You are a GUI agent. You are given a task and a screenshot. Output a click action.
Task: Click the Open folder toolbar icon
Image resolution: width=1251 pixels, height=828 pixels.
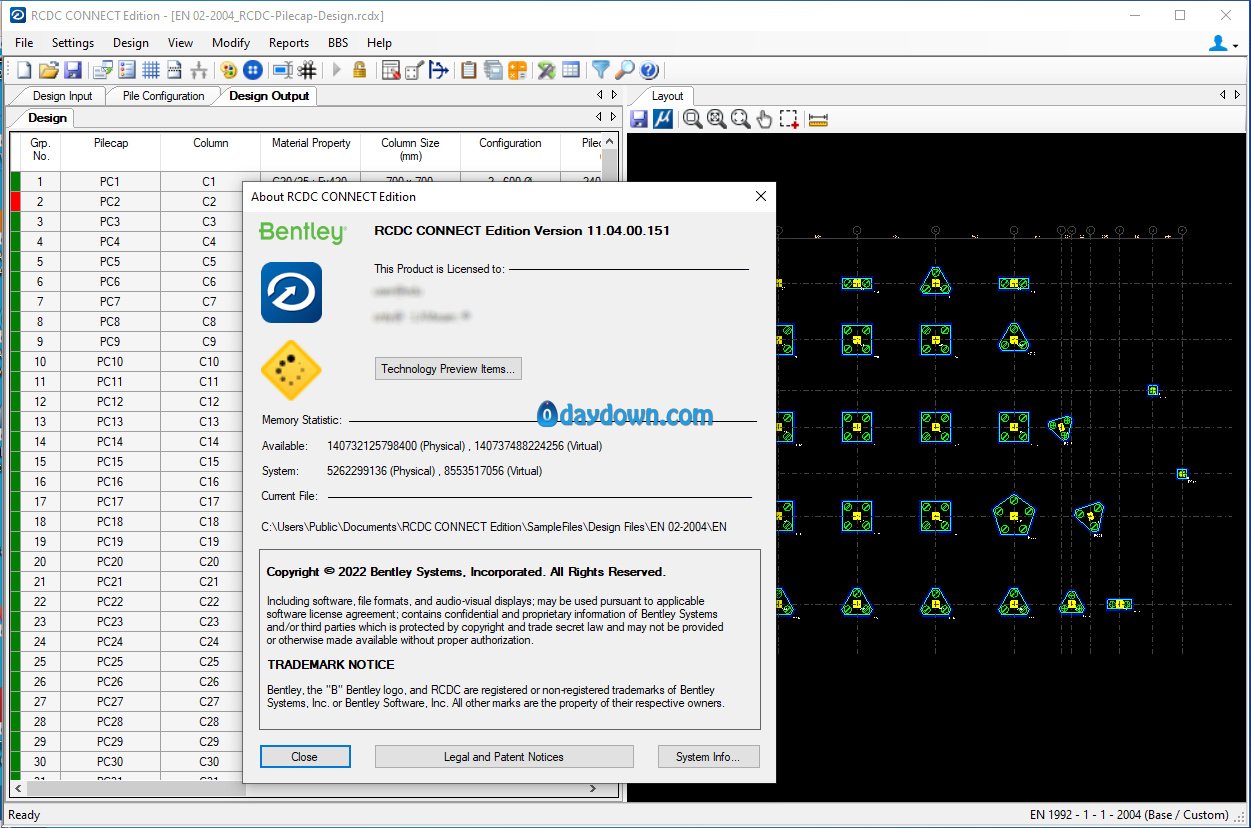pyautogui.click(x=48, y=70)
